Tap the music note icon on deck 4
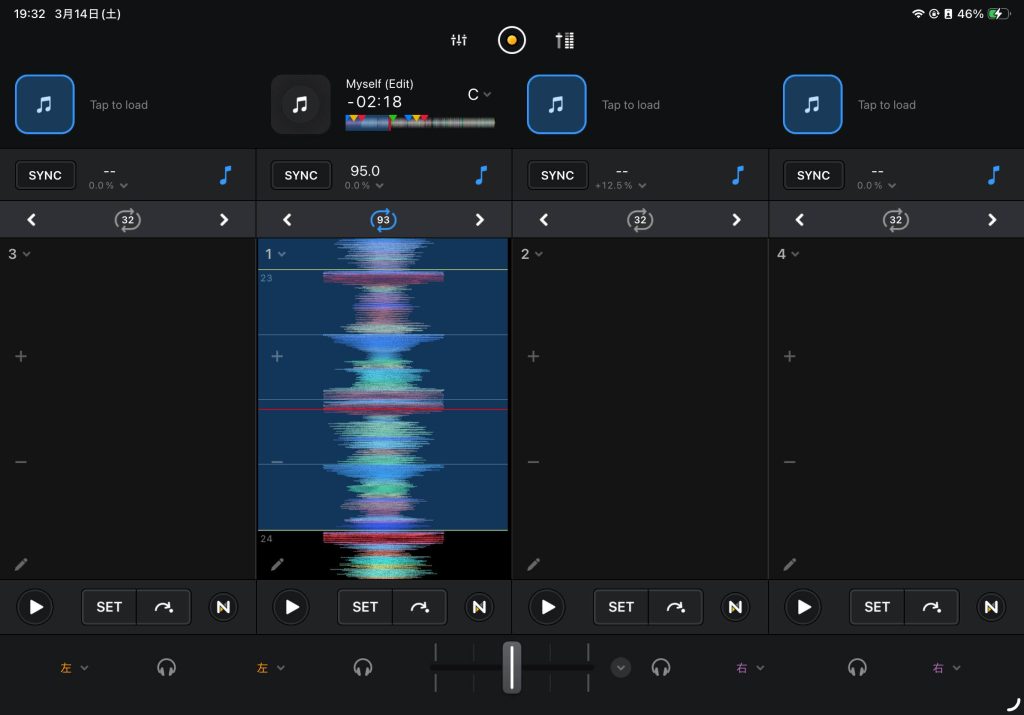 [x=993, y=175]
